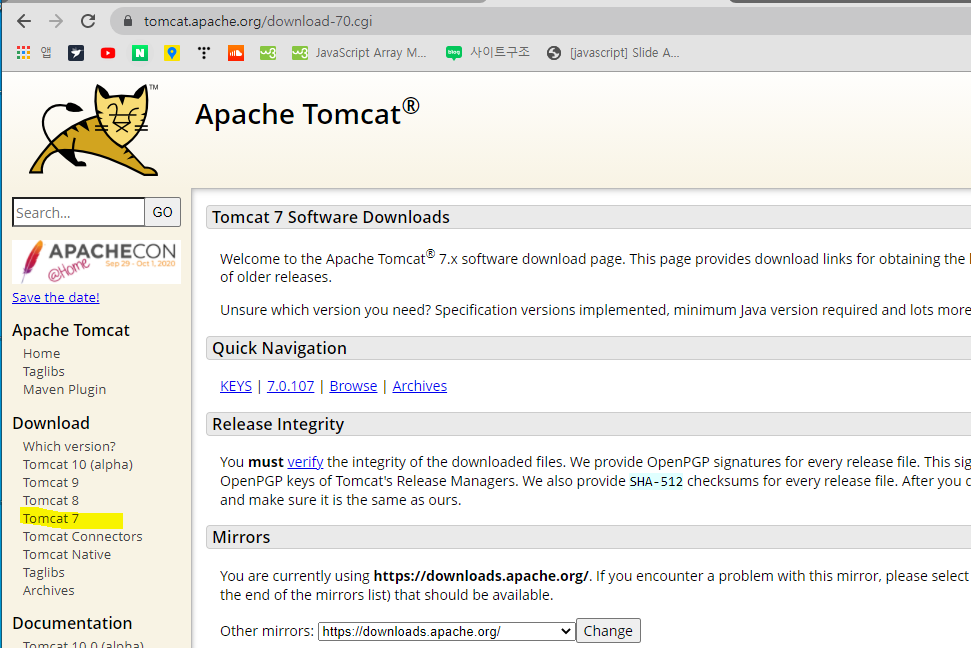Go to Tomcat 9 download page

coord(51,482)
